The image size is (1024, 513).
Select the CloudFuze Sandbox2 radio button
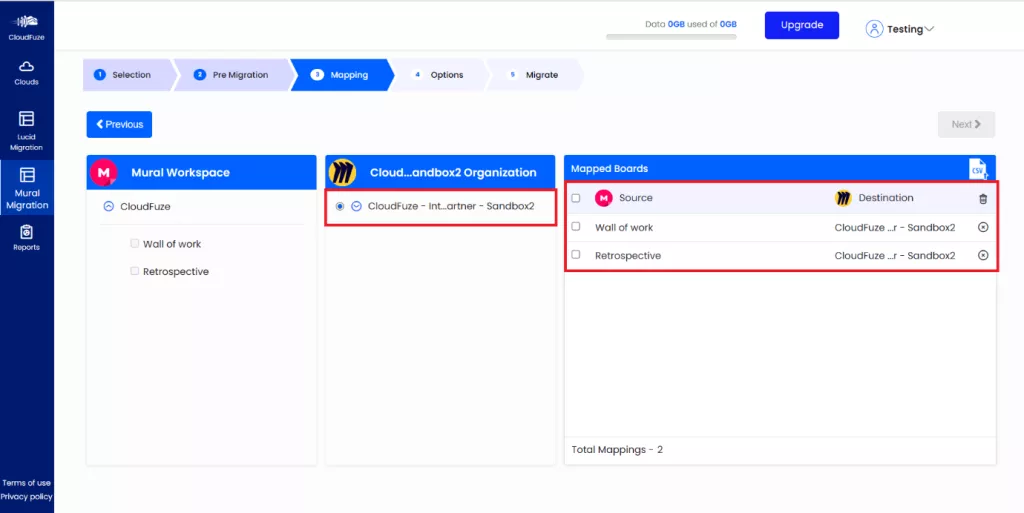pyautogui.click(x=340, y=206)
